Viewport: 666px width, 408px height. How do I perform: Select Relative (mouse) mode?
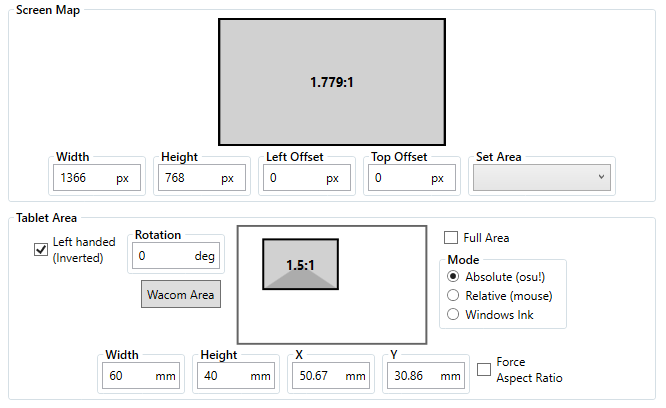(453, 295)
